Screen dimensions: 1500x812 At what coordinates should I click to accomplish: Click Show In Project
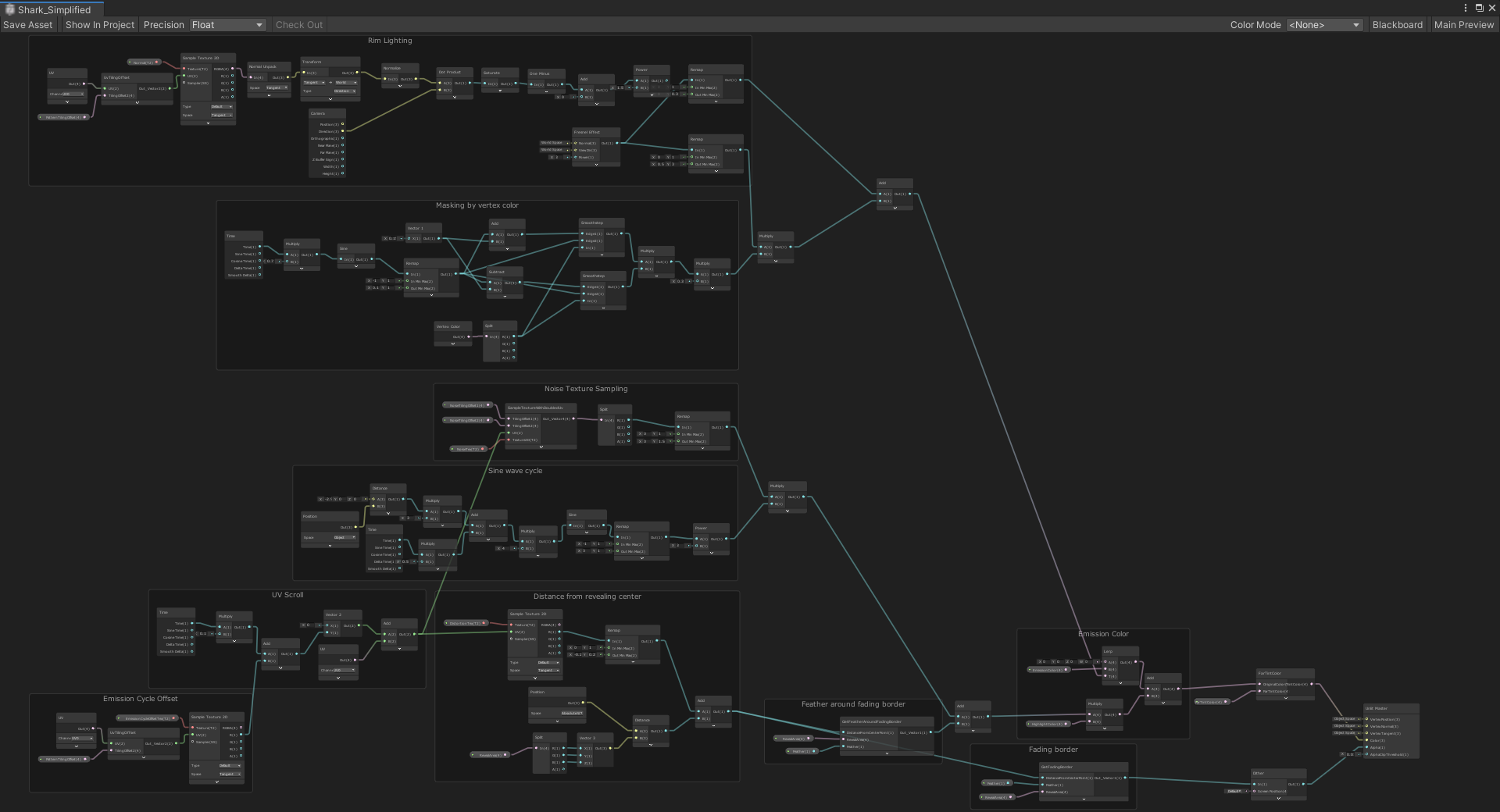pyautogui.click(x=100, y=25)
